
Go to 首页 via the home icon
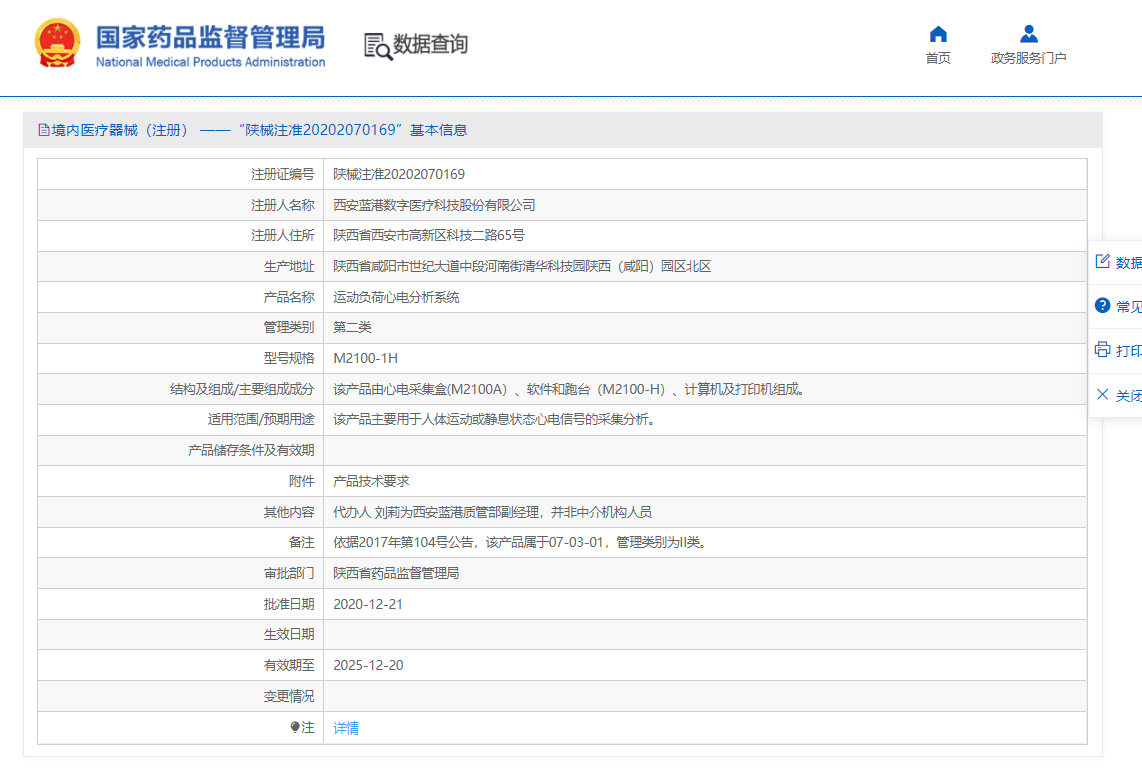pos(938,34)
